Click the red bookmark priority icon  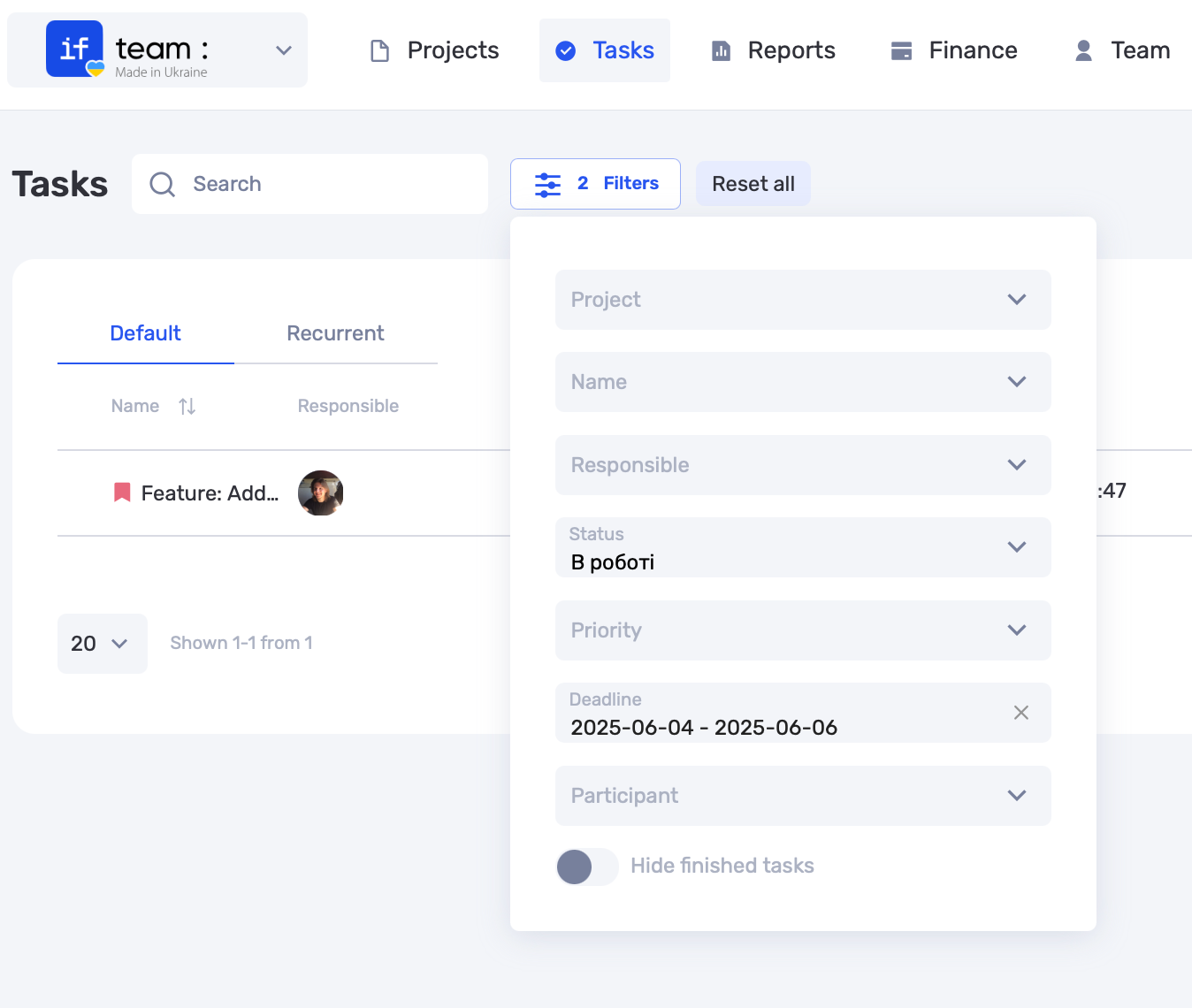(123, 493)
